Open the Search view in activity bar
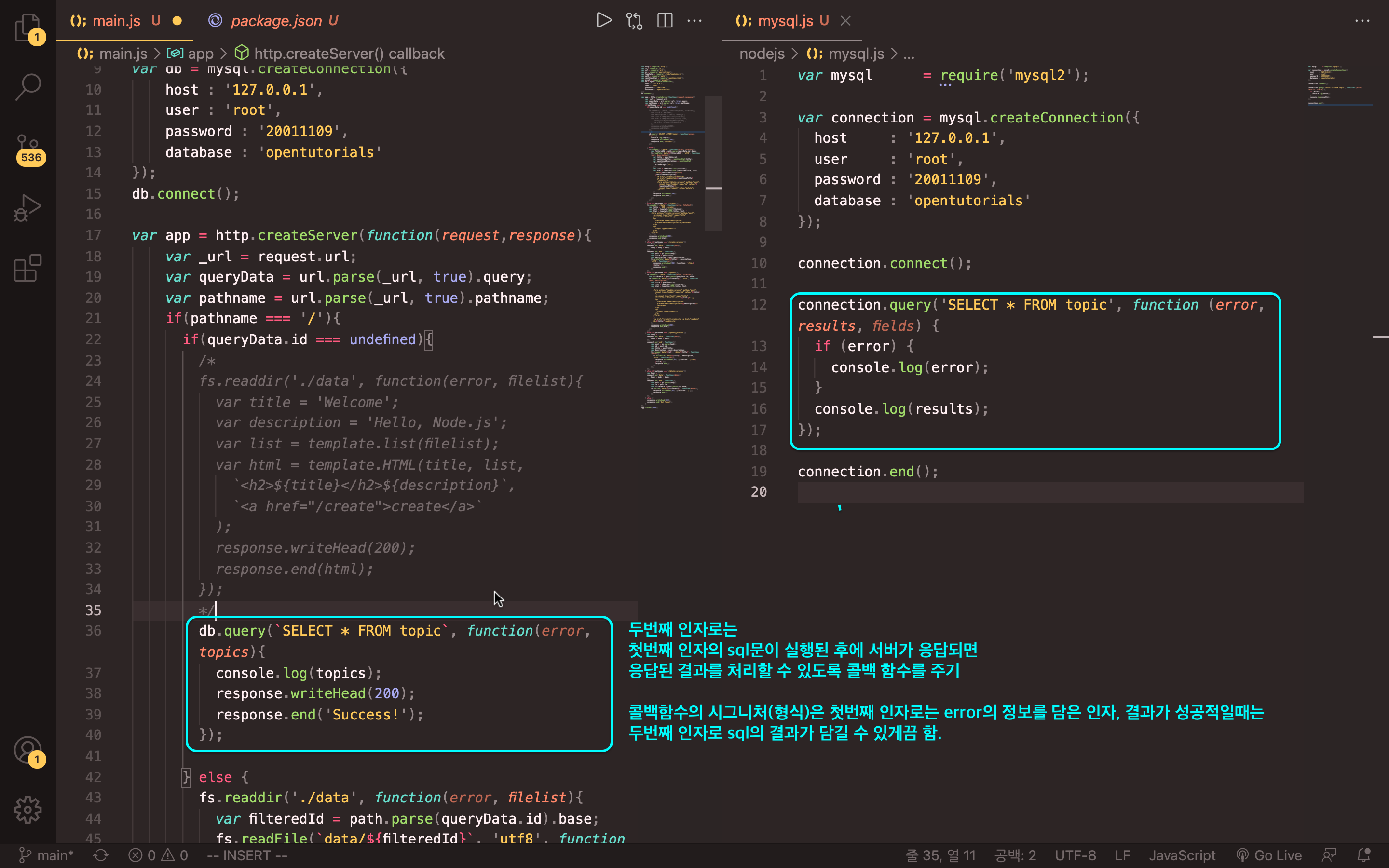Screen dimensions: 1389x868 27,87
